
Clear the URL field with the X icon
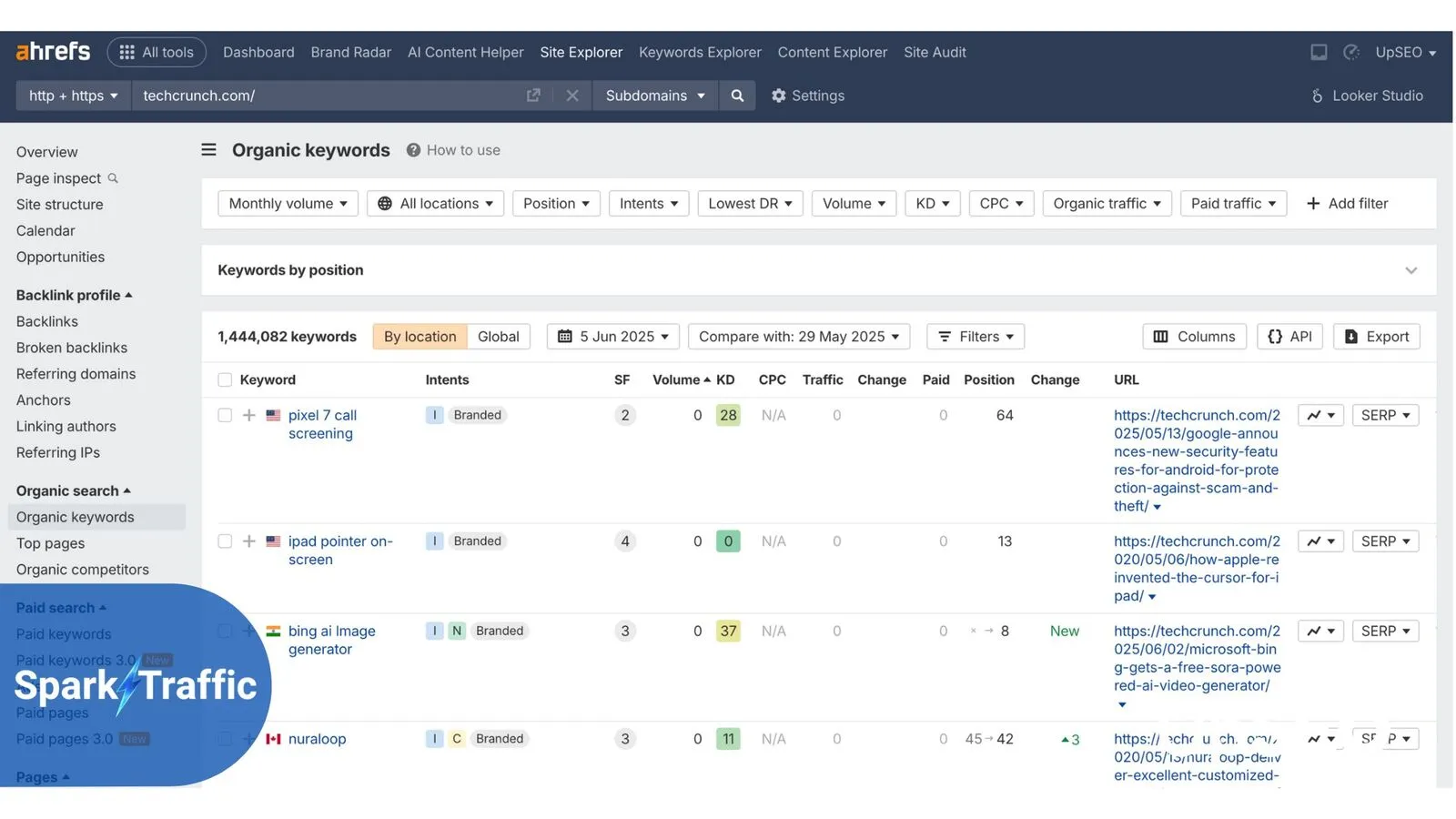tap(571, 96)
